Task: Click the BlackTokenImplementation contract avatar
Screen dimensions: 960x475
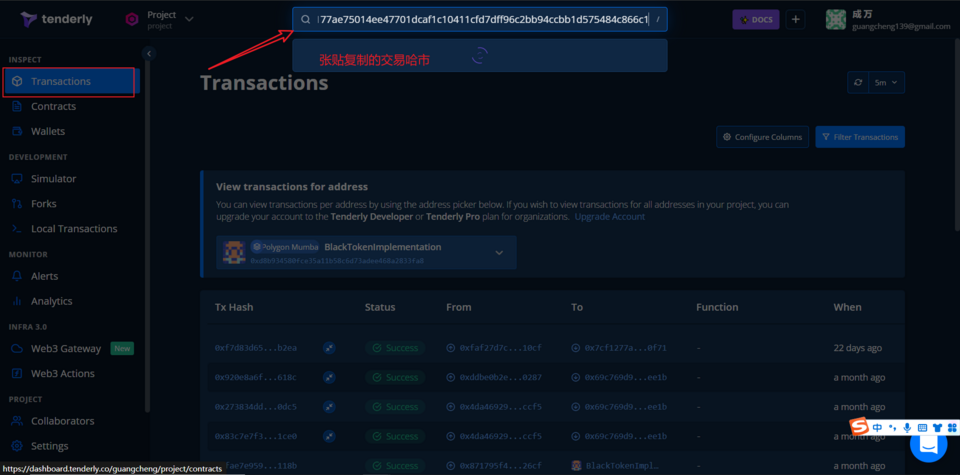Action: 234,252
